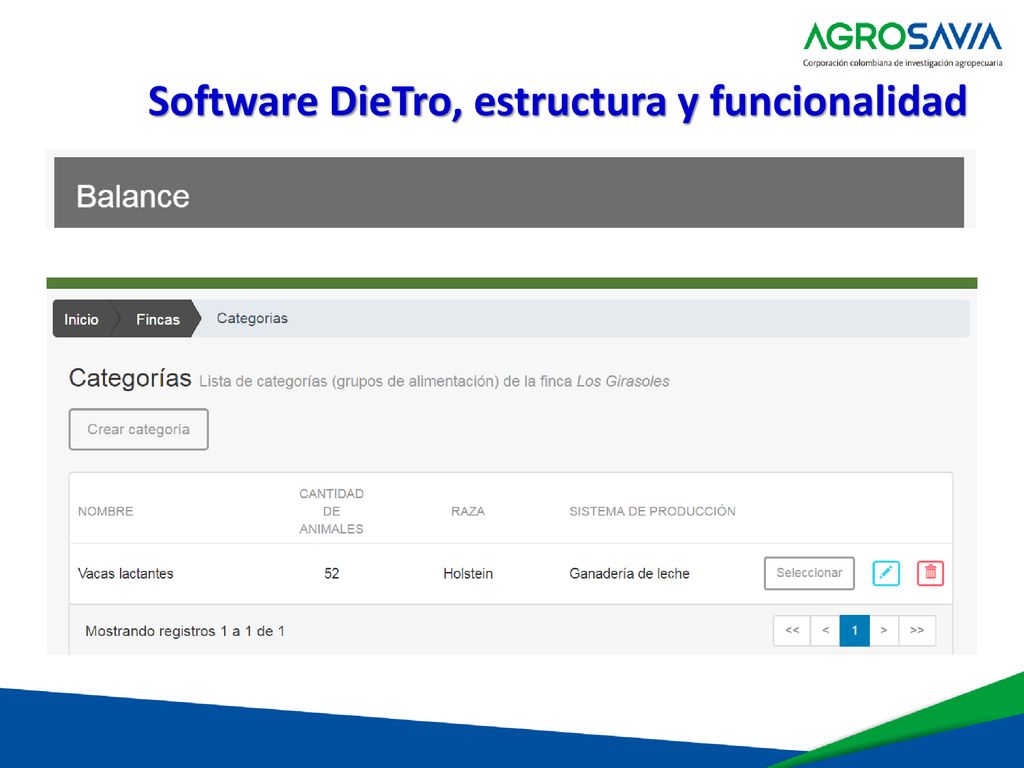Image resolution: width=1024 pixels, height=768 pixels.
Task: Click the Balance header title
Action: 133,196
